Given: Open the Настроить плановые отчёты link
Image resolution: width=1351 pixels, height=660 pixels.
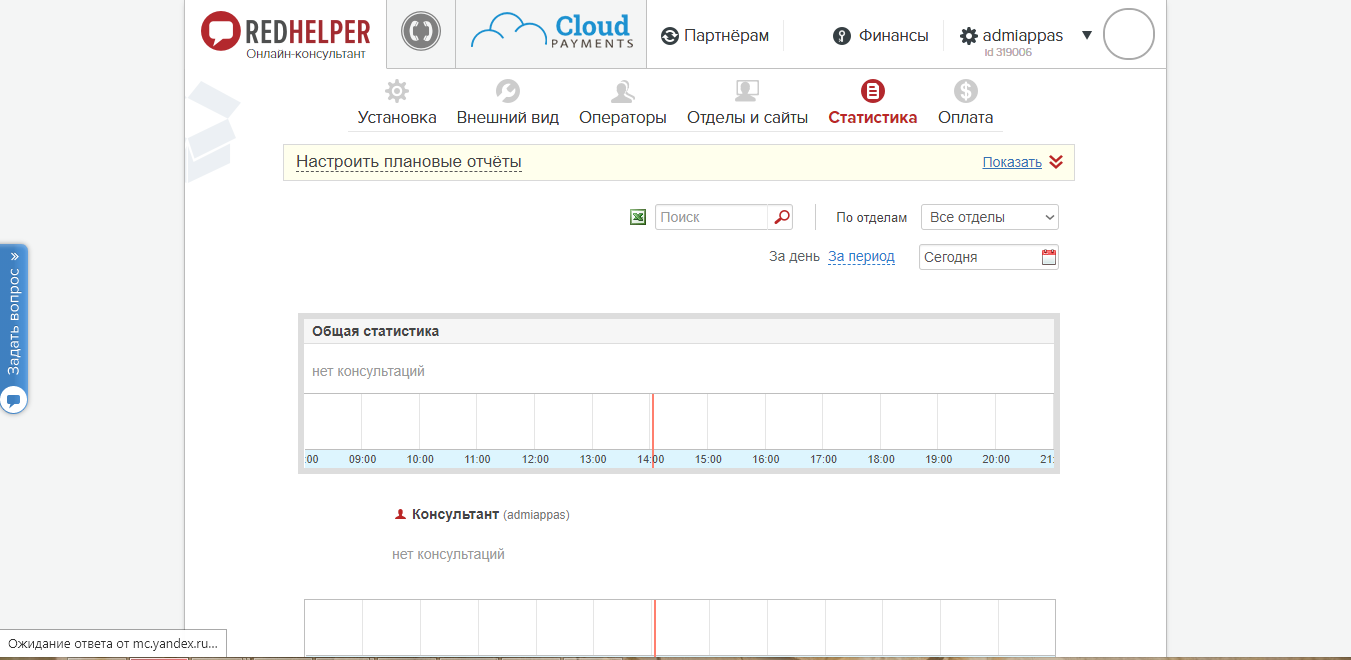Looking at the screenshot, I should 409,160.
